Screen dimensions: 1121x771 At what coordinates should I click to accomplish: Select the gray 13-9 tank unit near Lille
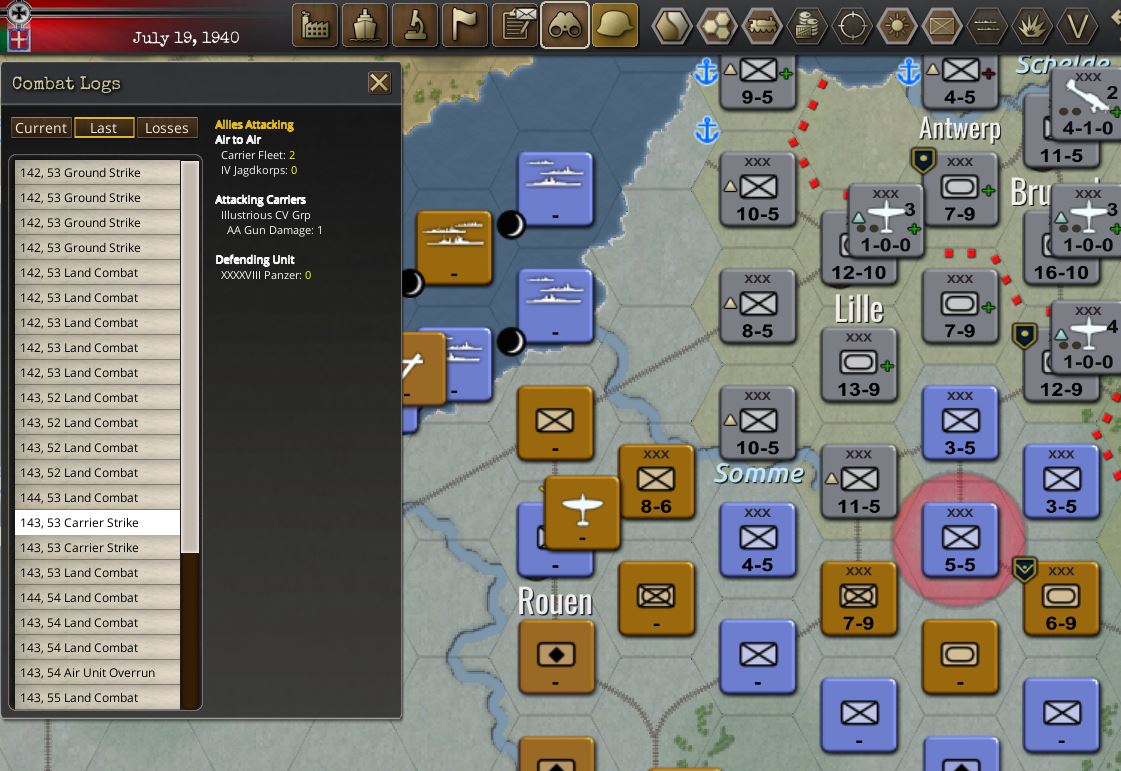click(859, 364)
